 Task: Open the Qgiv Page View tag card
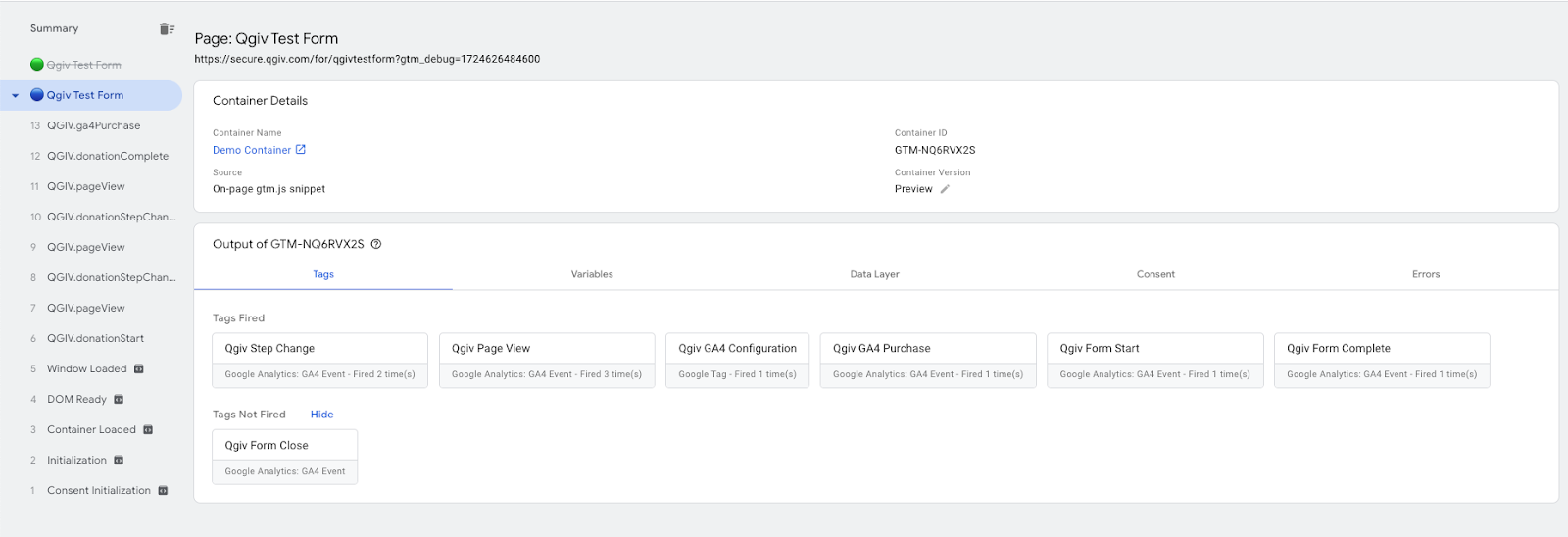pos(547,361)
